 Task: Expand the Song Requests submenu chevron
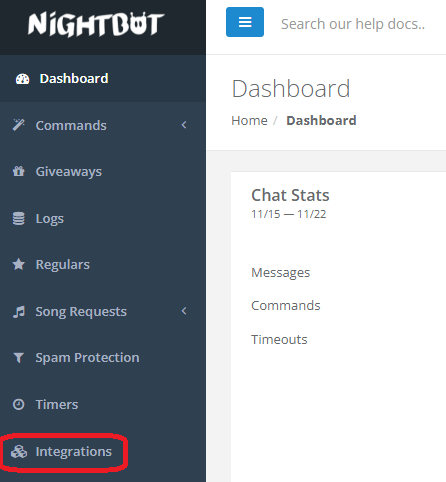click(x=184, y=311)
